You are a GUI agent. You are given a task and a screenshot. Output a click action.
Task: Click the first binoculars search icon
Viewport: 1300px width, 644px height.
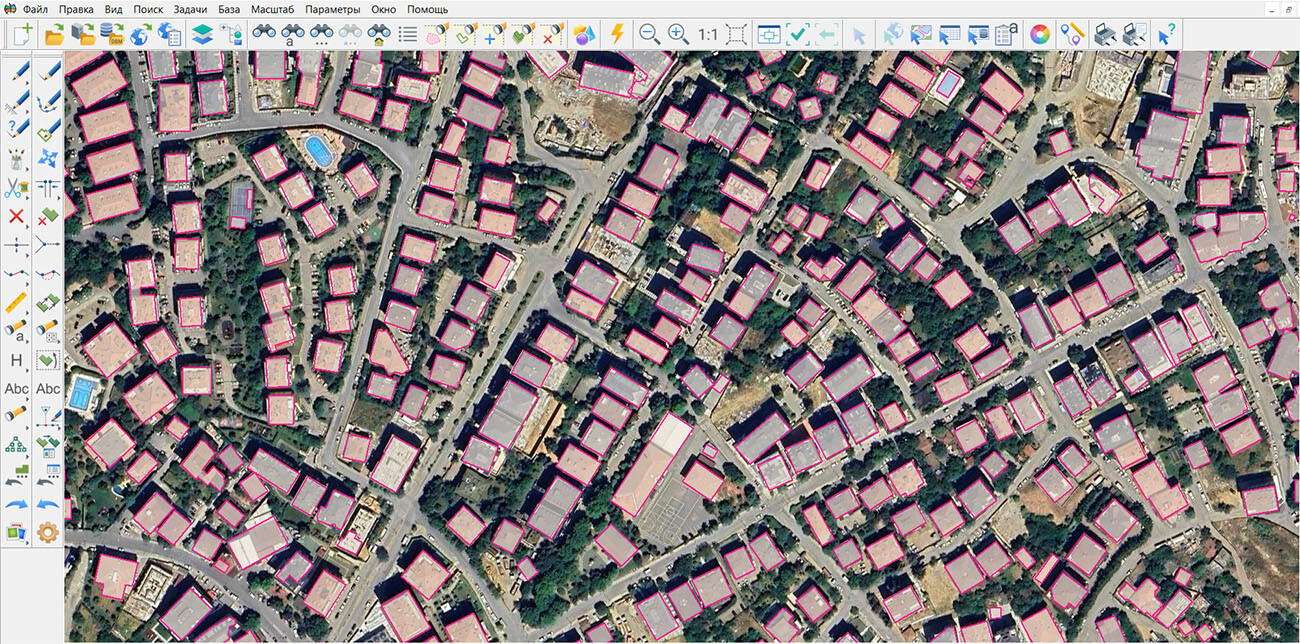264,34
